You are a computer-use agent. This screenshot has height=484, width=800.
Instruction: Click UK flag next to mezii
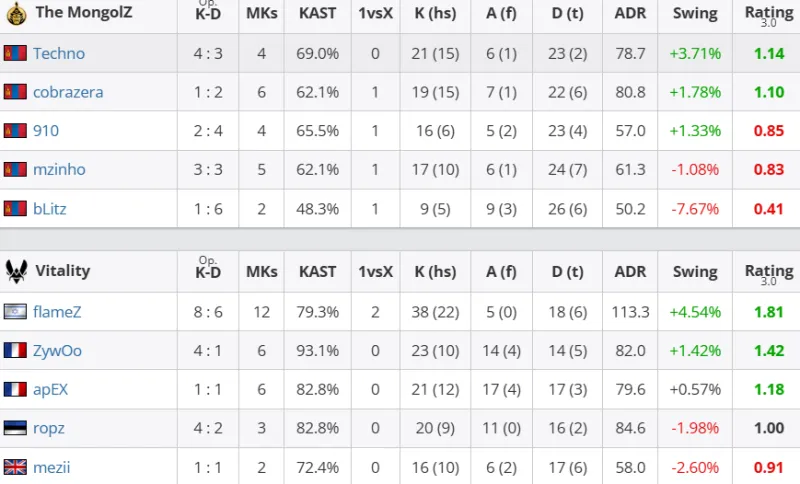15,467
